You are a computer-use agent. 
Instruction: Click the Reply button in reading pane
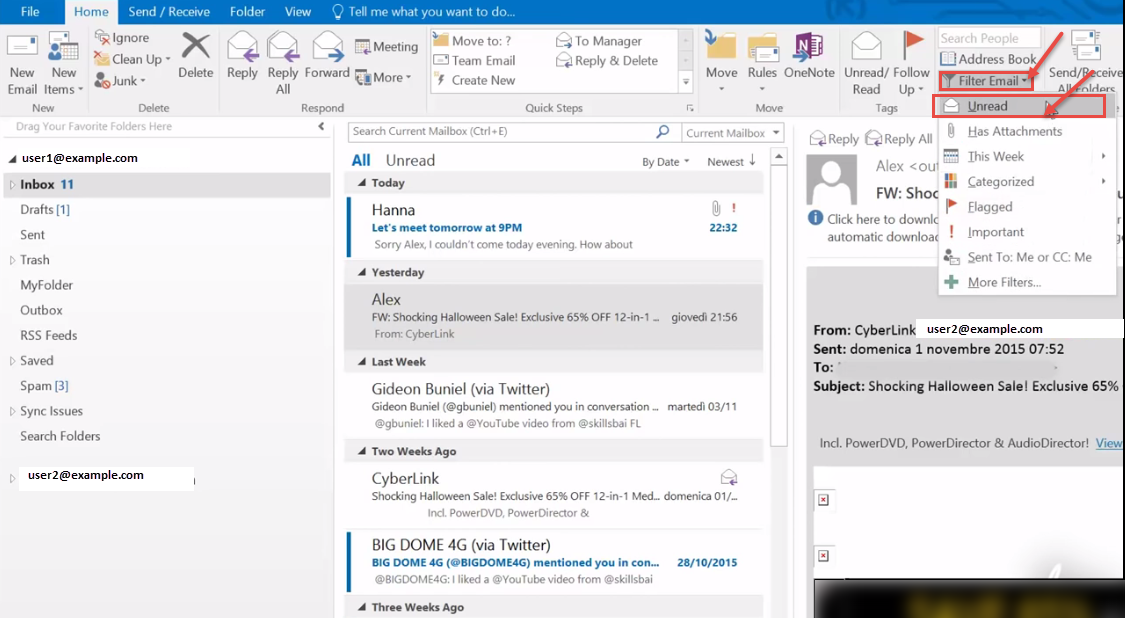coord(834,139)
